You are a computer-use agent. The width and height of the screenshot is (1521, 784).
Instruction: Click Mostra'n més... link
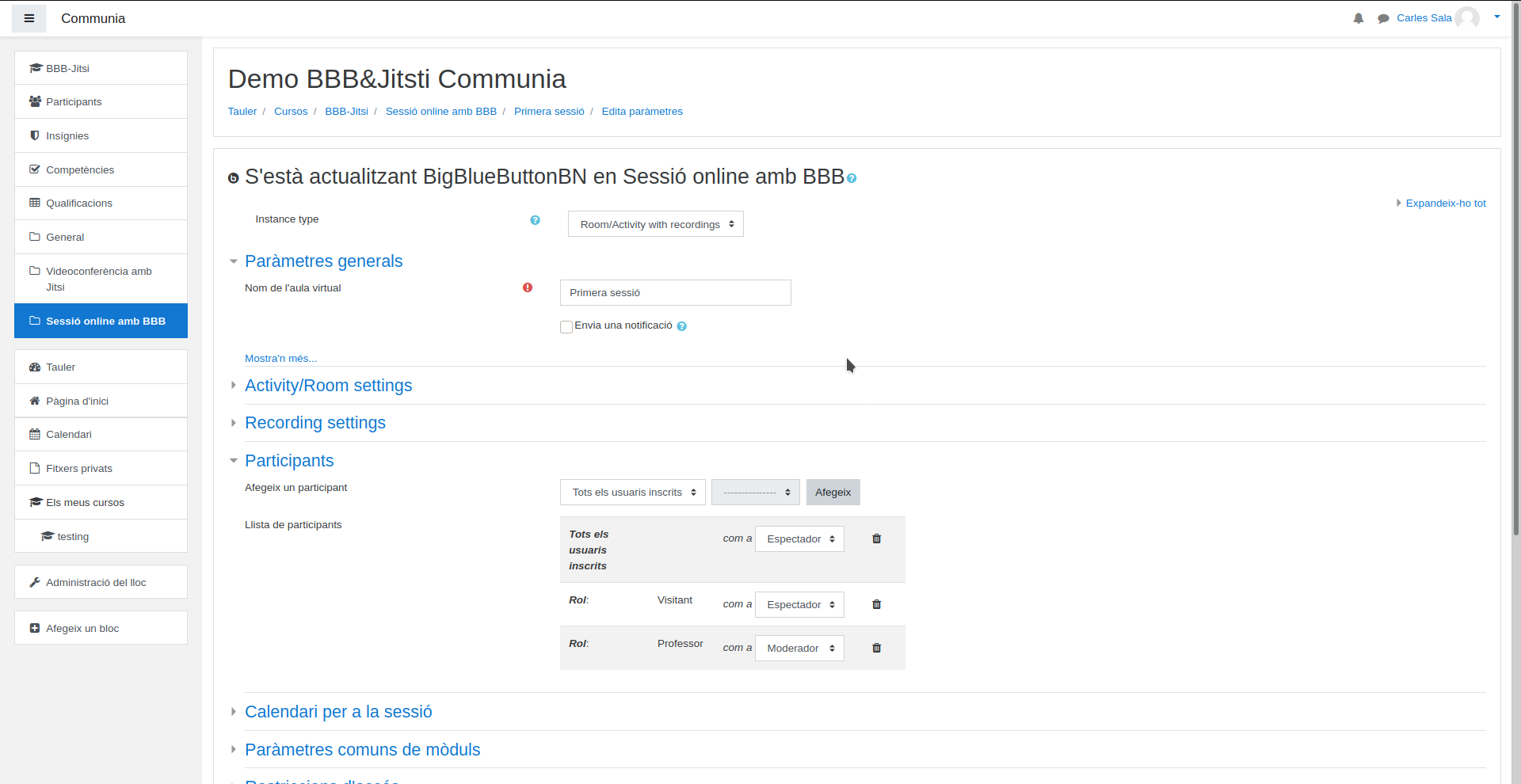pos(280,359)
